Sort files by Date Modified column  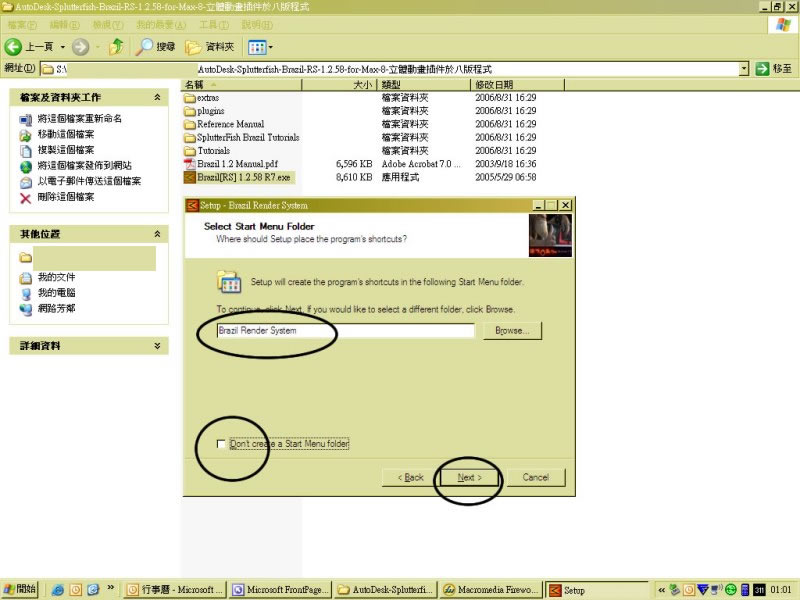pyautogui.click(x=517, y=85)
